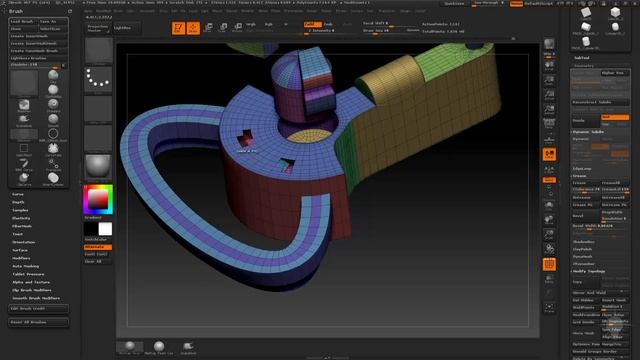Image resolution: width=640 pixels, height=360 pixels.
Task: Expand the SubTool section
Action: pos(581,58)
